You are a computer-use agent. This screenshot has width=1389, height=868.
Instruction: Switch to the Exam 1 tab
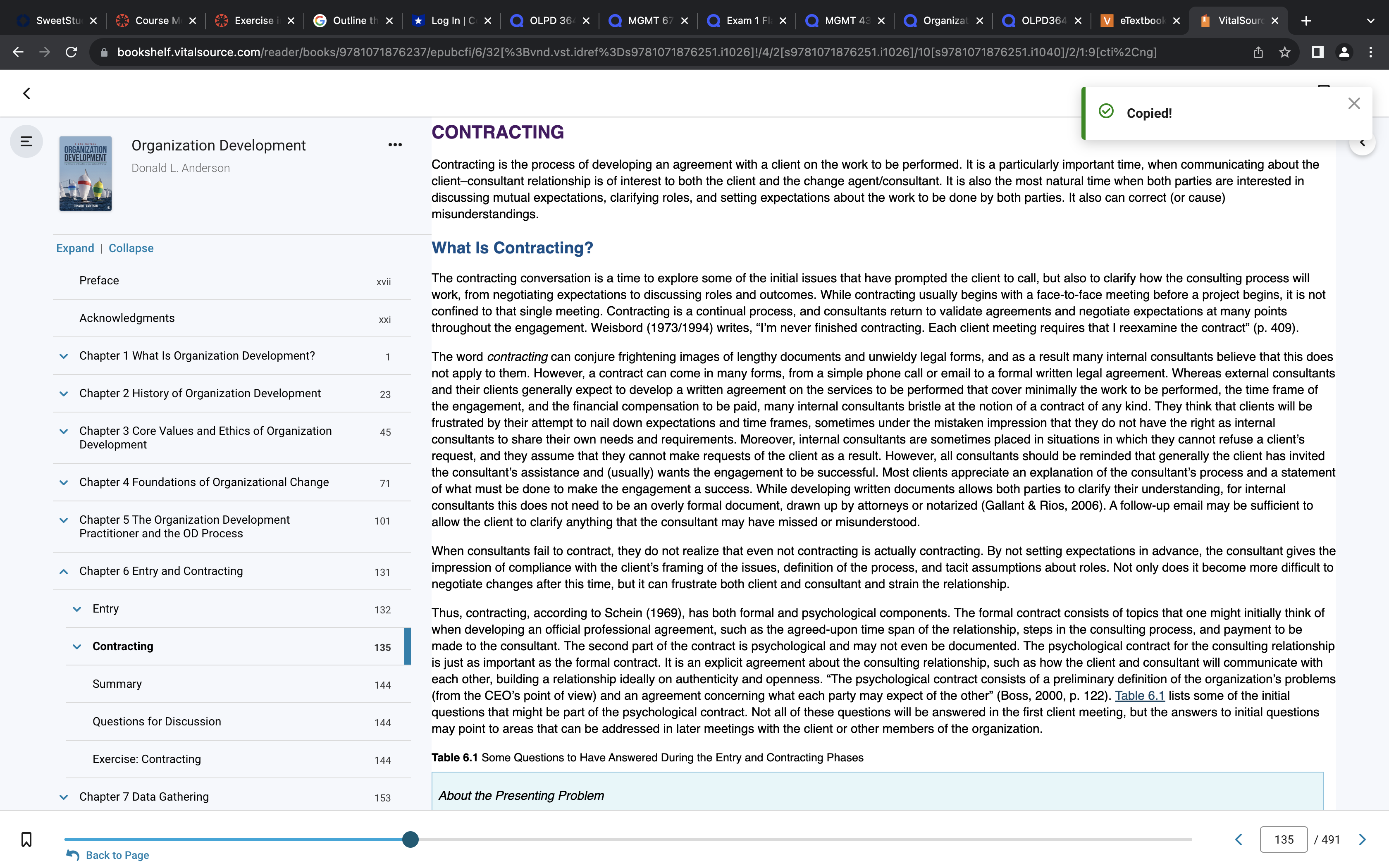tap(747, 21)
